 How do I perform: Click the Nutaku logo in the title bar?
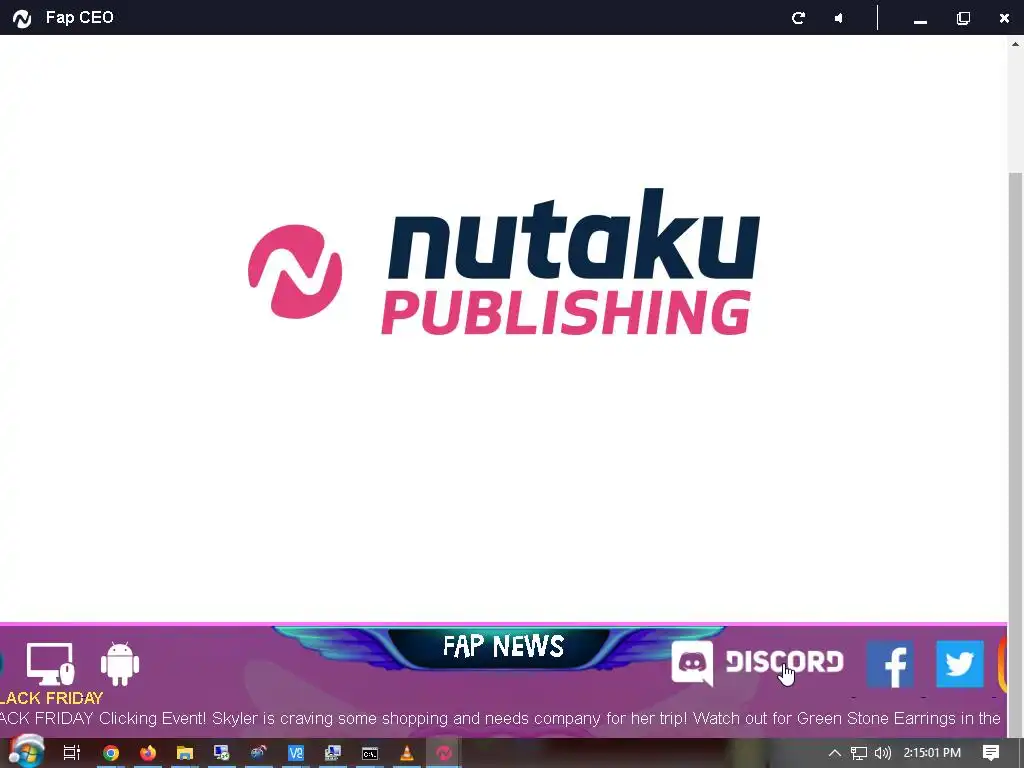click(x=22, y=18)
